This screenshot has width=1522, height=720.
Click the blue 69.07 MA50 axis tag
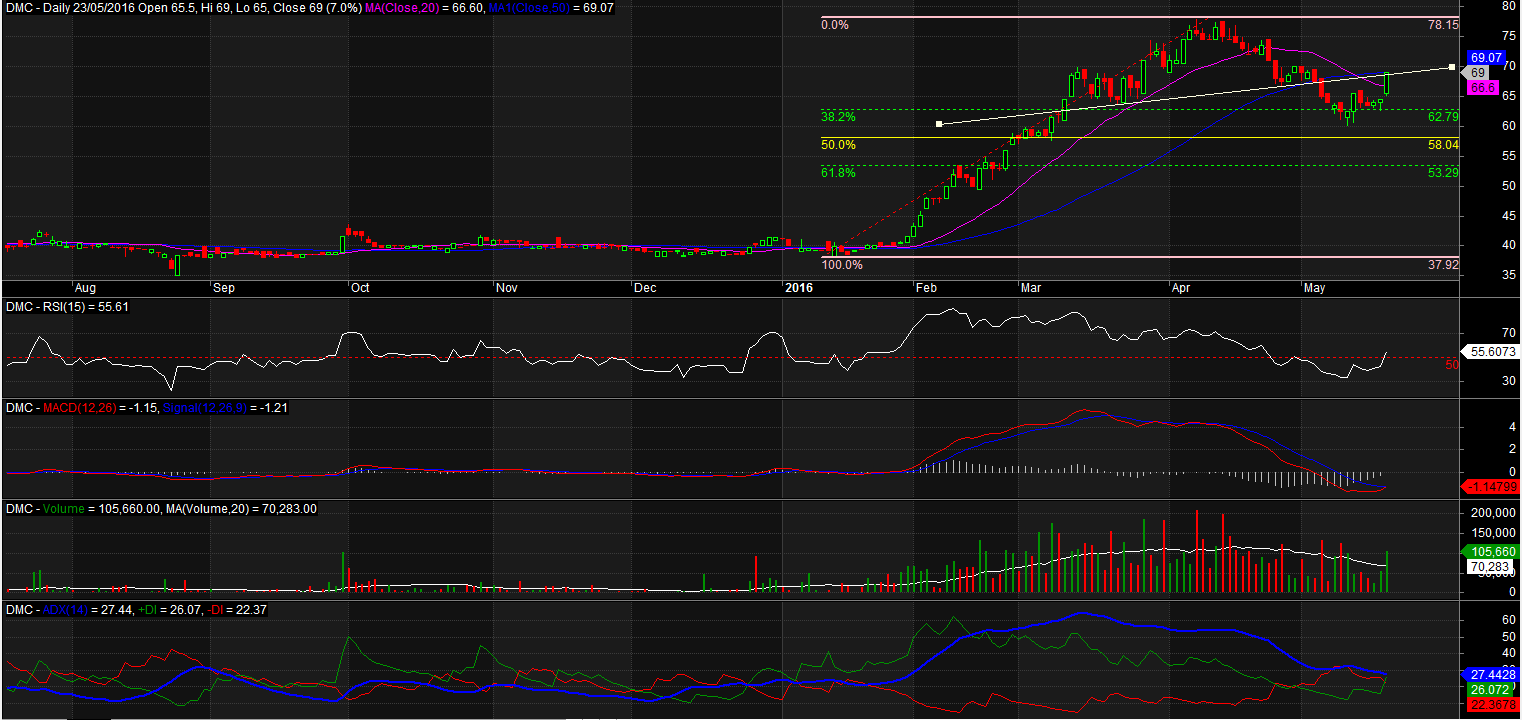click(x=1481, y=58)
